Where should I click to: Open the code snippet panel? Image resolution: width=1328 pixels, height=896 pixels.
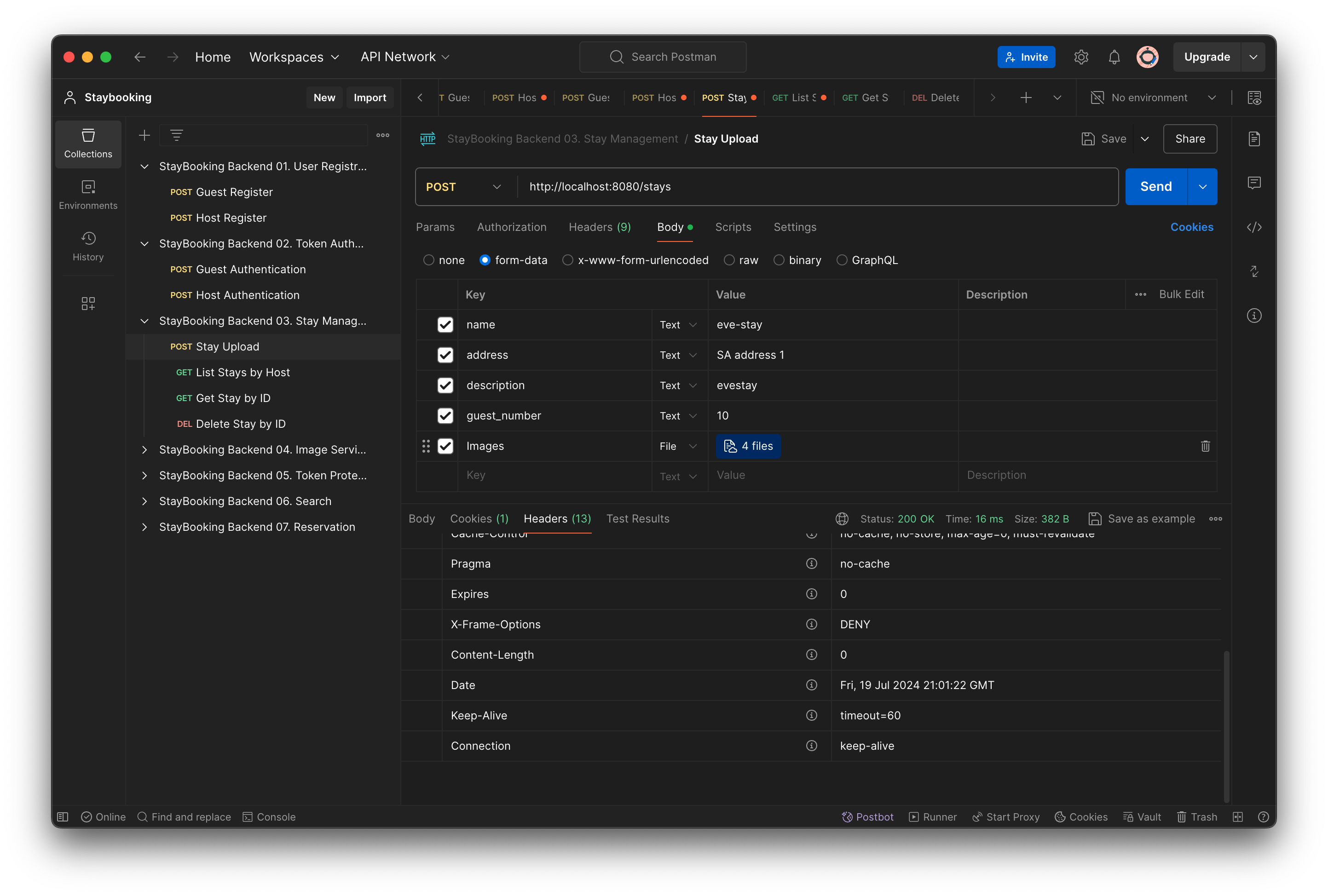(x=1255, y=227)
